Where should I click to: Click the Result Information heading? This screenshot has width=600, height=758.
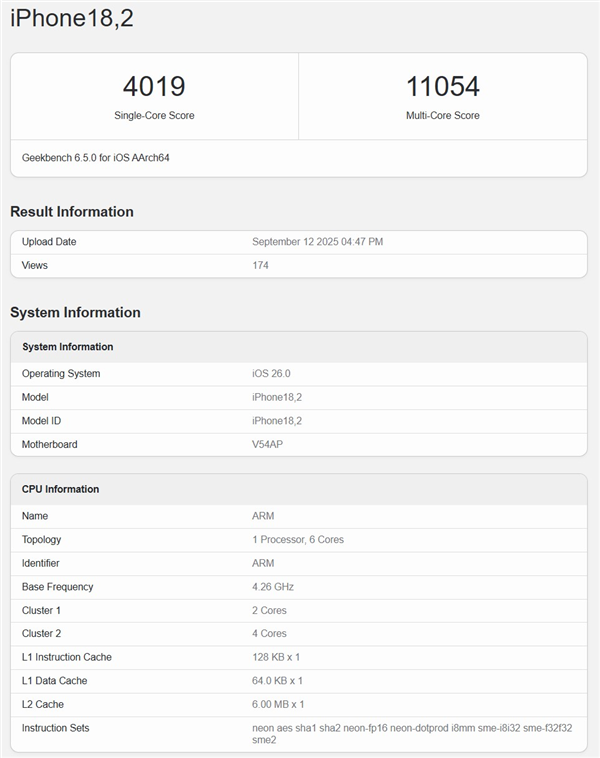coord(72,212)
